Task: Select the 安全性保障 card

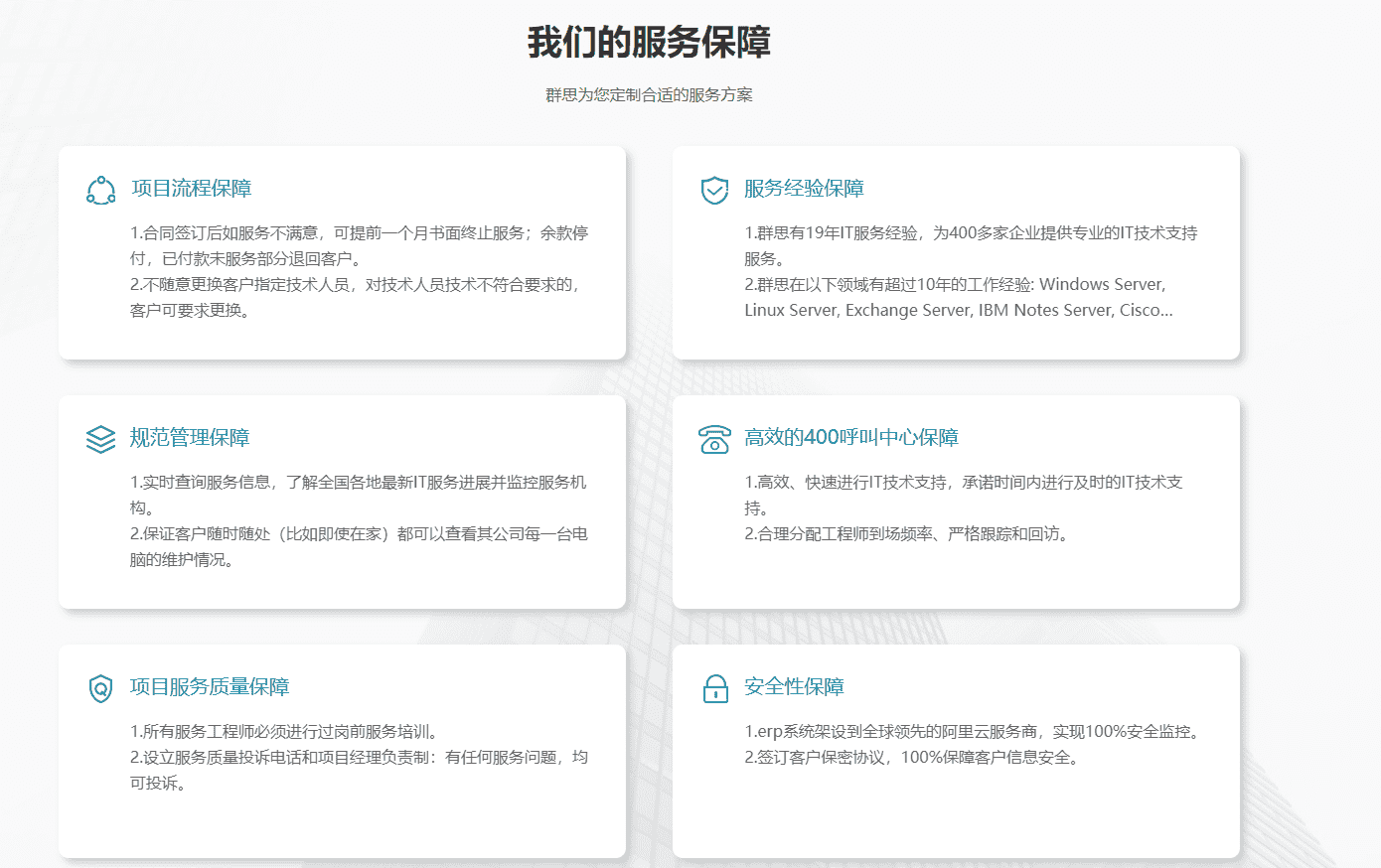Action: (956, 750)
